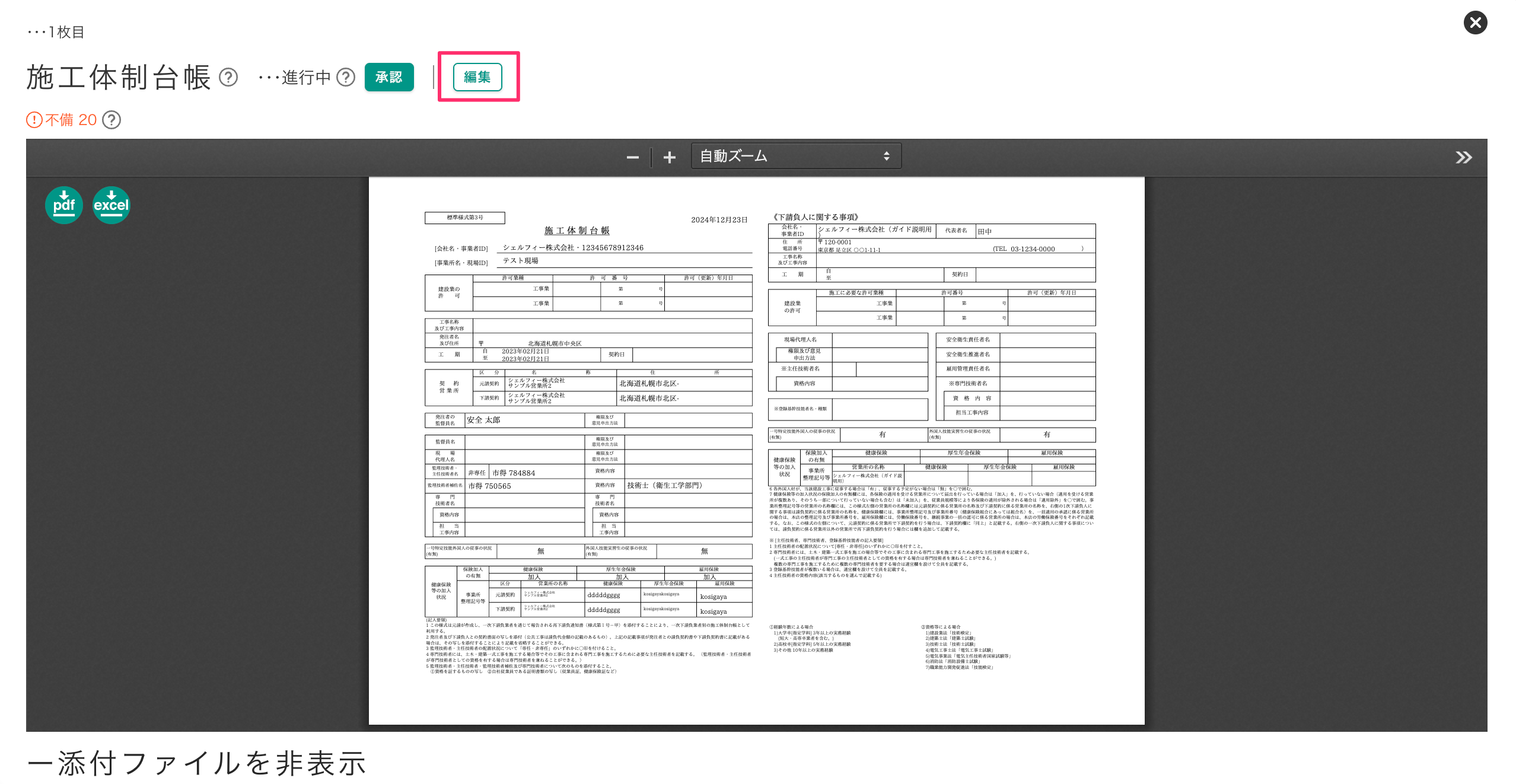Open help icon next to 進行中 status
This screenshot has width=1516, height=784.
343,77
